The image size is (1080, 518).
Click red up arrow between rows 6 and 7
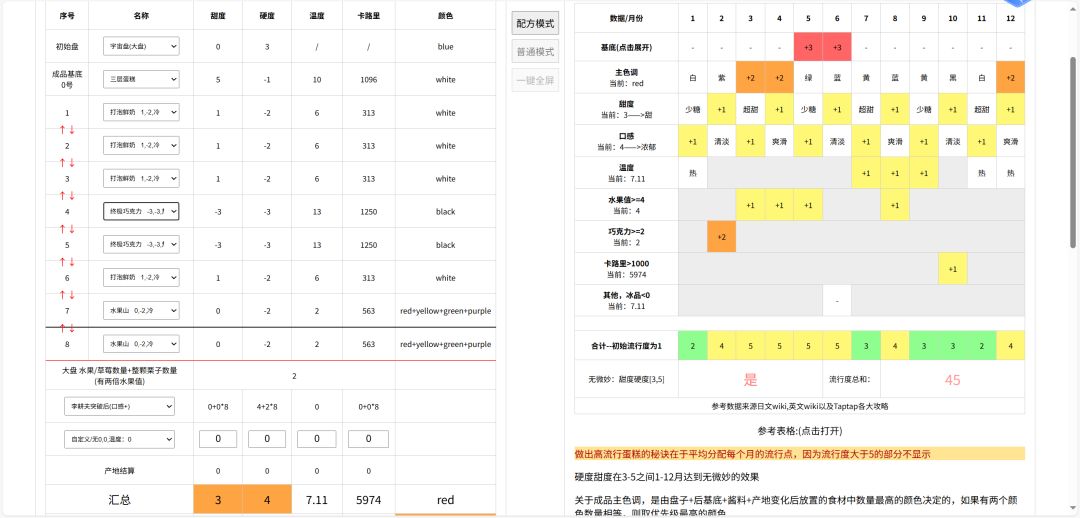click(x=62, y=295)
